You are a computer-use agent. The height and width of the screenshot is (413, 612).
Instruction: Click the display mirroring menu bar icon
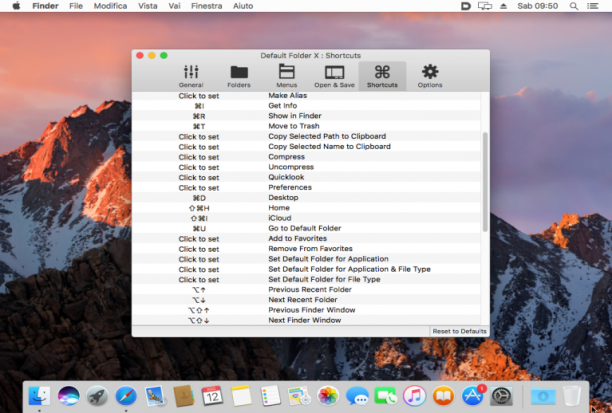[x=485, y=6]
